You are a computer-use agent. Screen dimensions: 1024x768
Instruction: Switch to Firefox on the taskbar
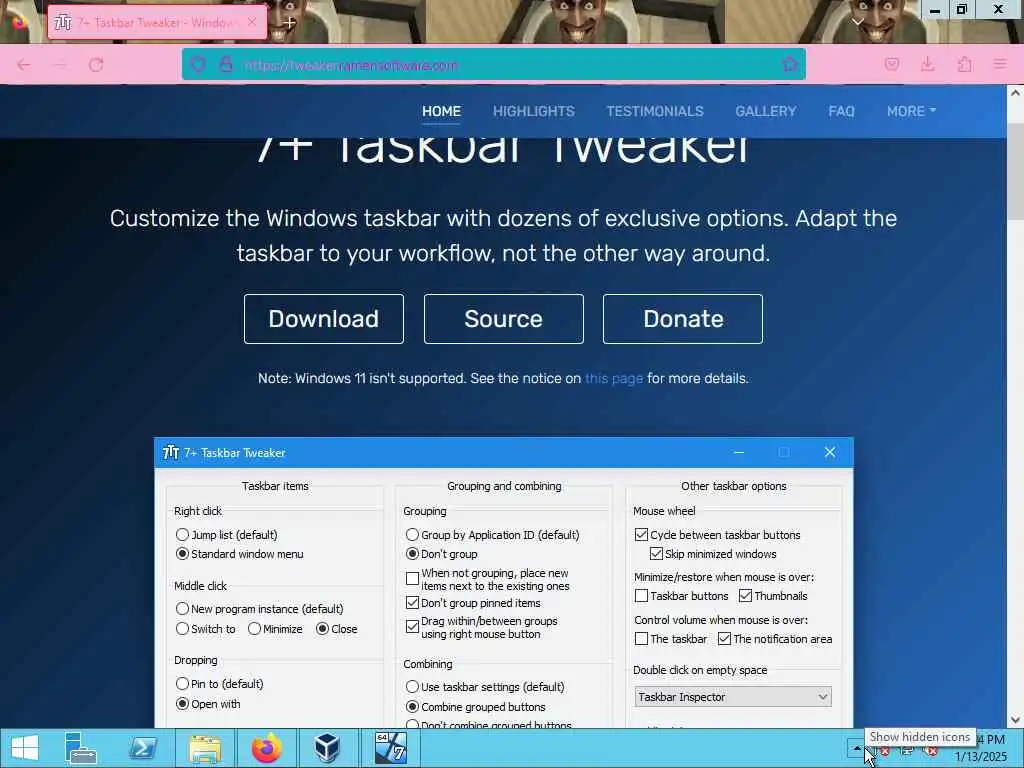pyautogui.click(x=266, y=748)
